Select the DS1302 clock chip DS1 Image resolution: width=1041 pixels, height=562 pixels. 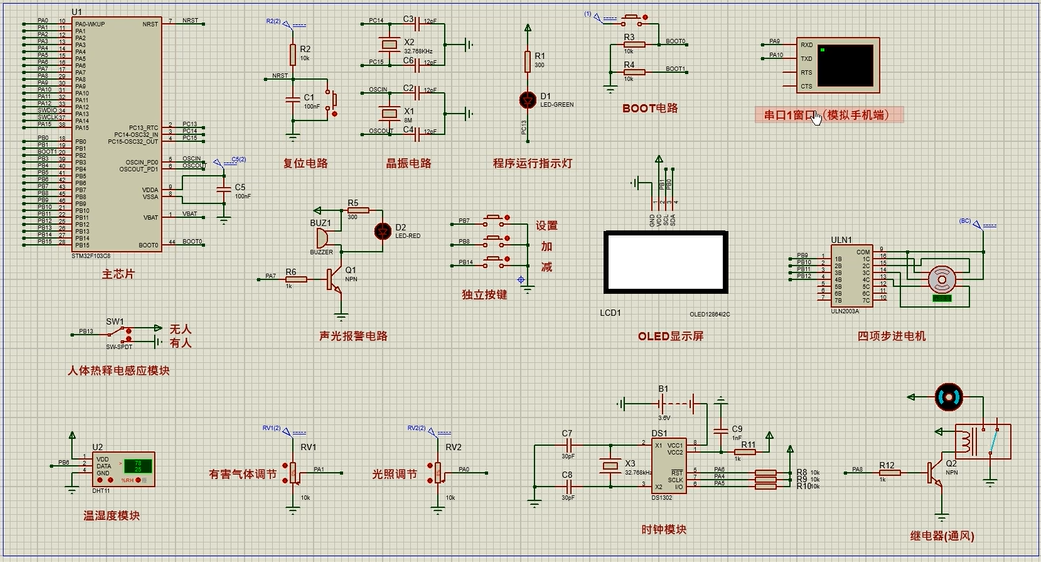(x=669, y=466)
